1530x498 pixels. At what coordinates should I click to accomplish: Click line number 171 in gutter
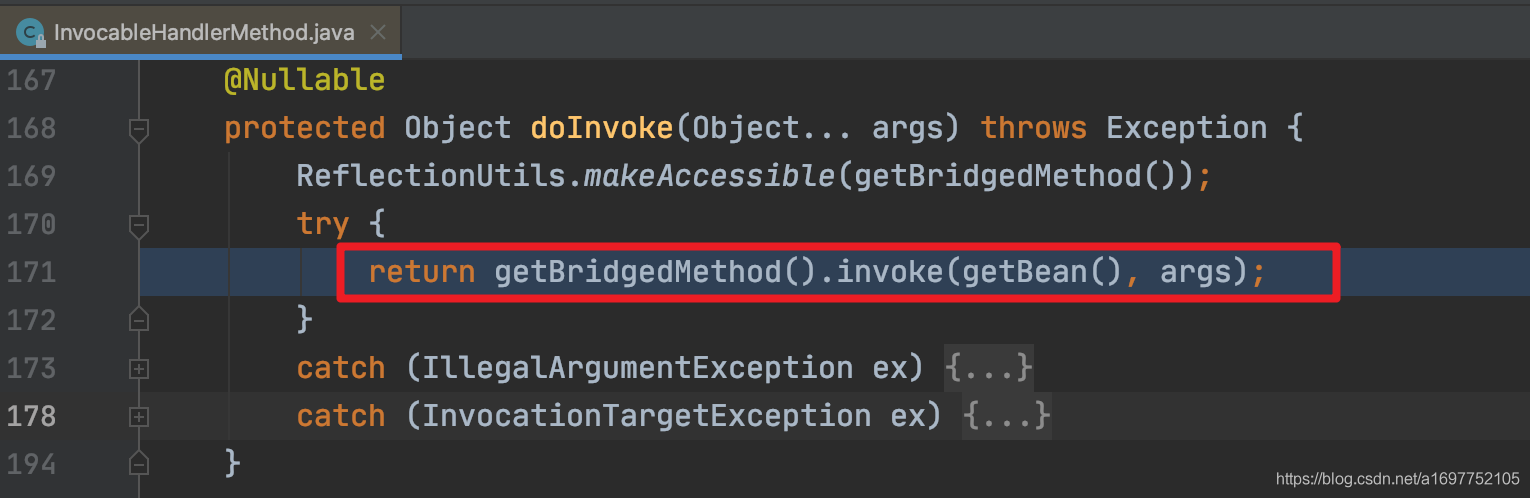(31, 273)
